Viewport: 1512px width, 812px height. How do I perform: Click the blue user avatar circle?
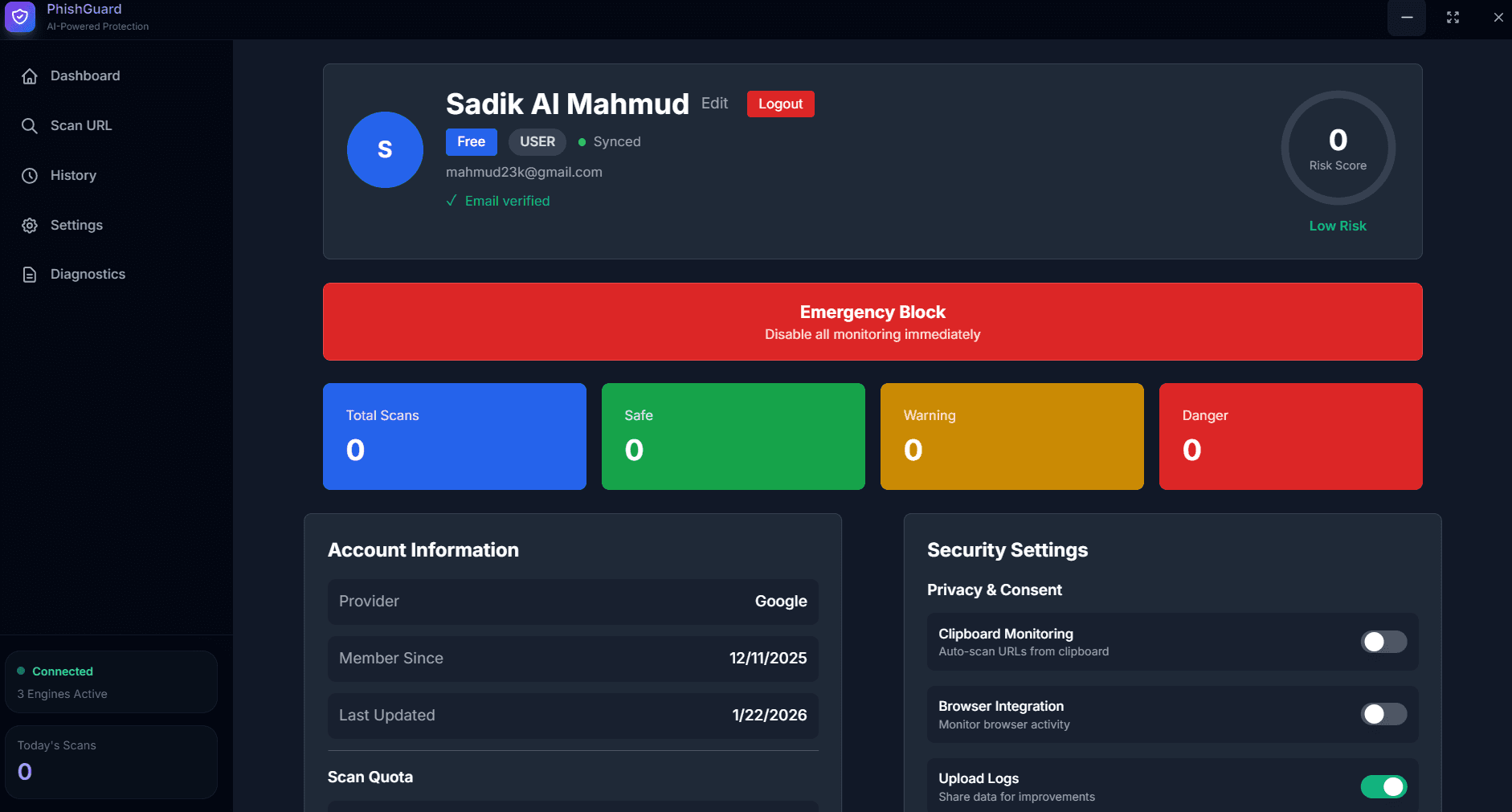[x=385, y=149]
